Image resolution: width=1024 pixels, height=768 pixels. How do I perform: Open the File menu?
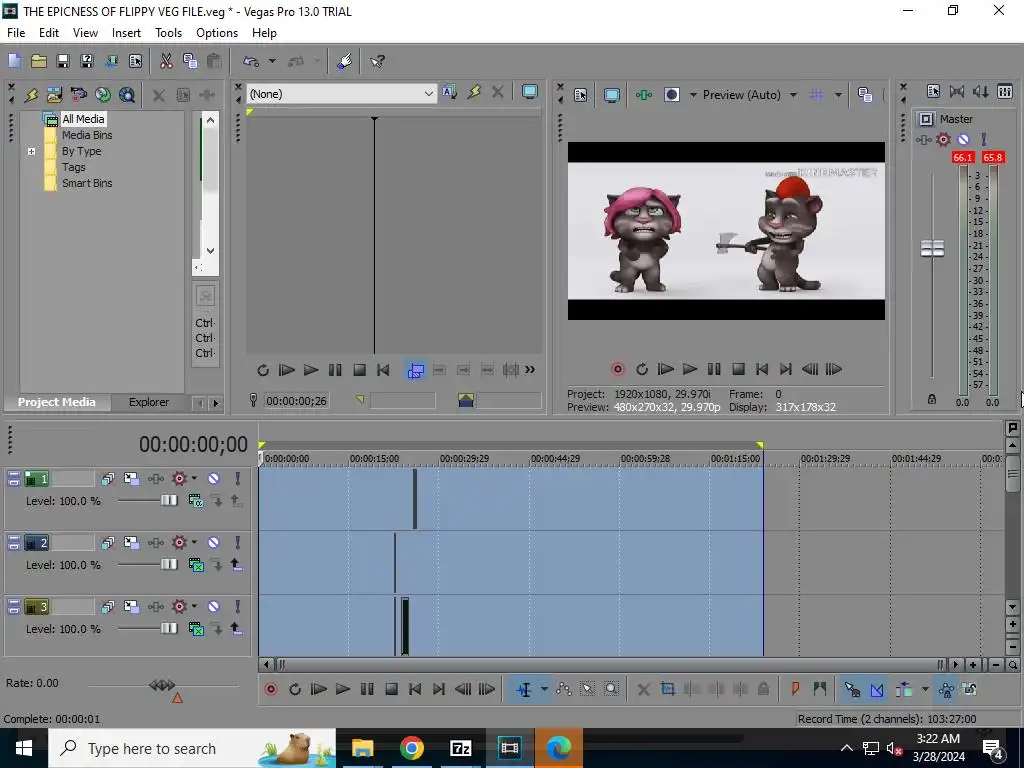(x=16, y=33)
